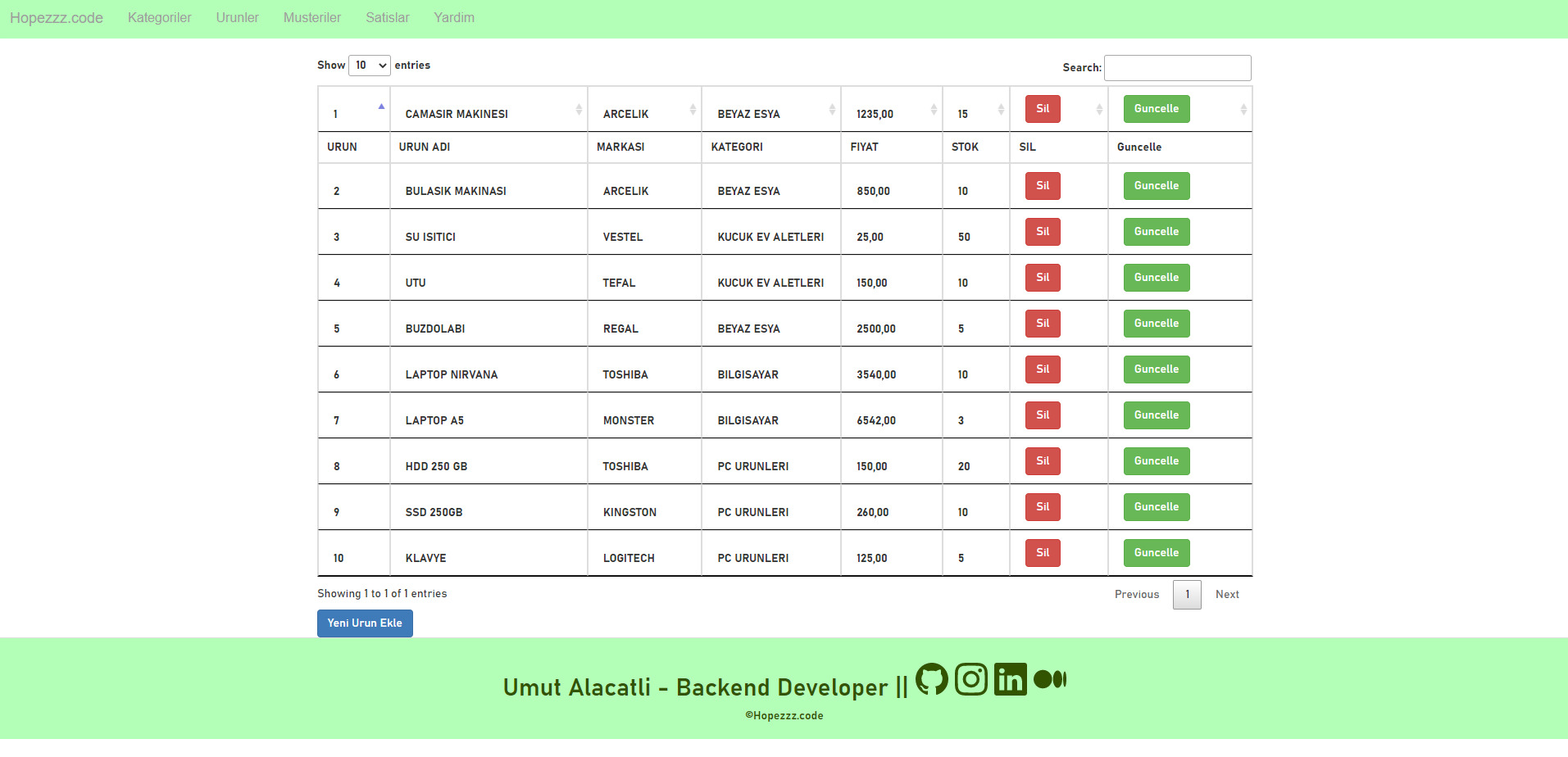Toggle ascending sort on the URUN column

tap(381, 105)
